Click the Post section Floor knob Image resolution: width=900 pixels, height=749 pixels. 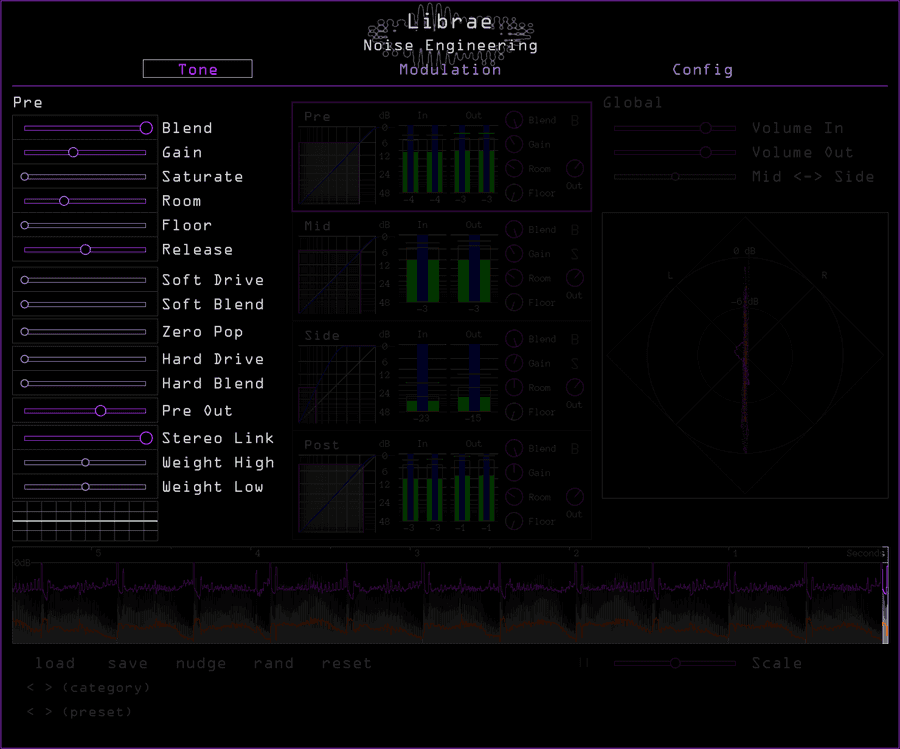(514, 521)
